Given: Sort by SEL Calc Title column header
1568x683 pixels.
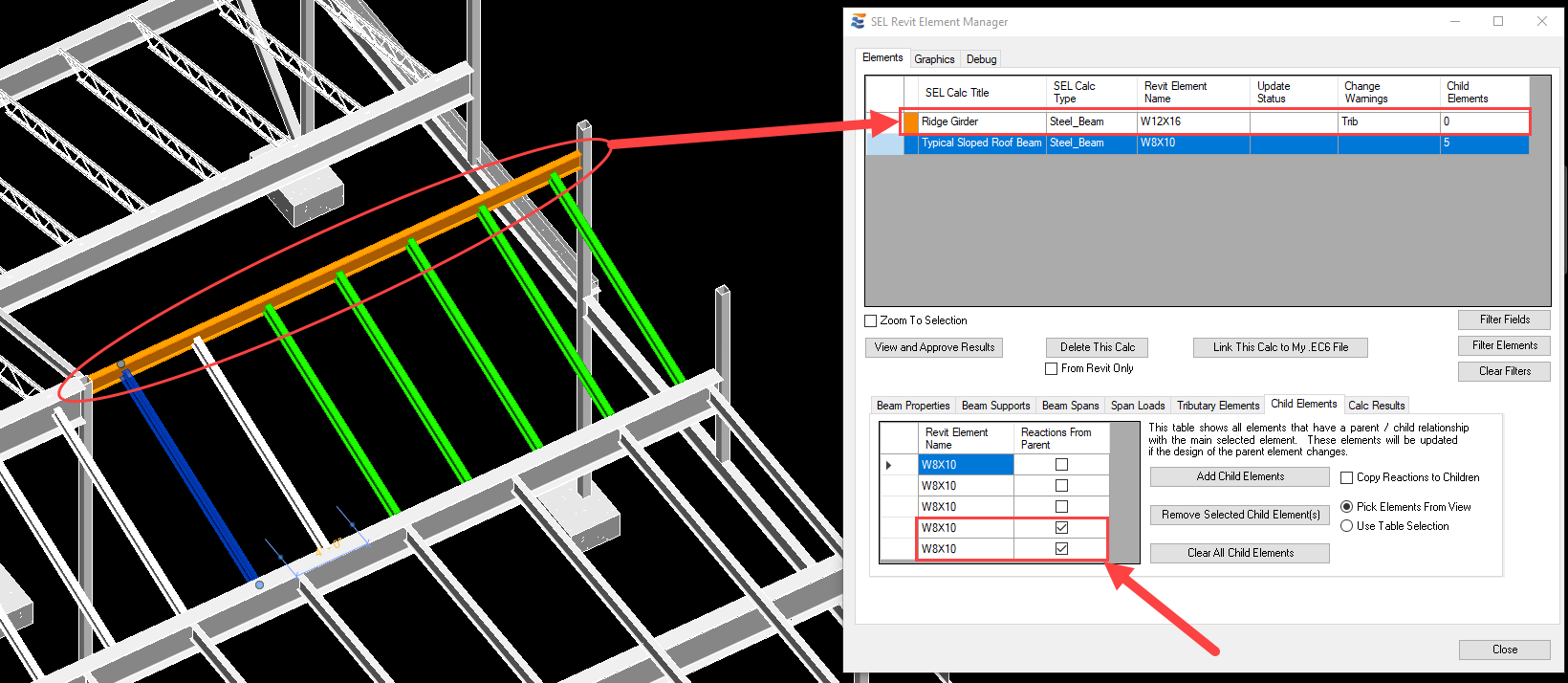Looking at the screenshot, I should point(982,93).
